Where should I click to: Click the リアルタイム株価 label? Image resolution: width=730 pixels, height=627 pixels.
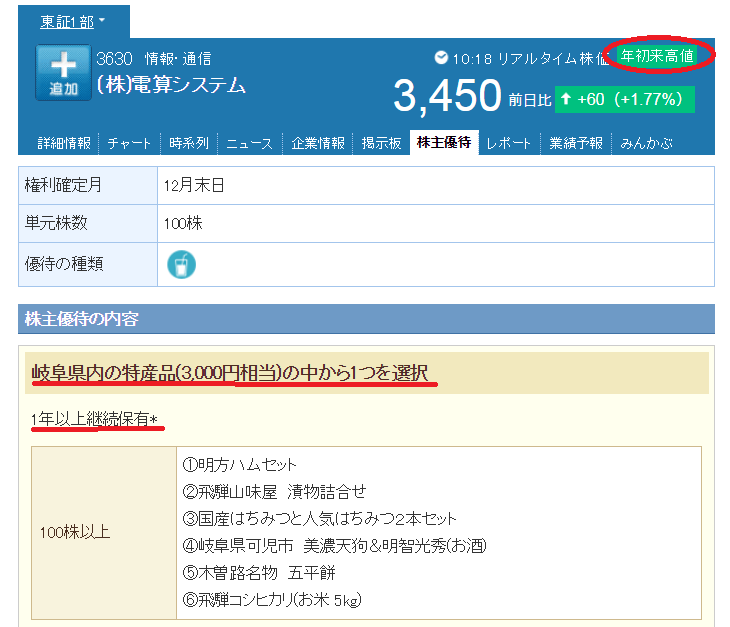tap(553, 59)
